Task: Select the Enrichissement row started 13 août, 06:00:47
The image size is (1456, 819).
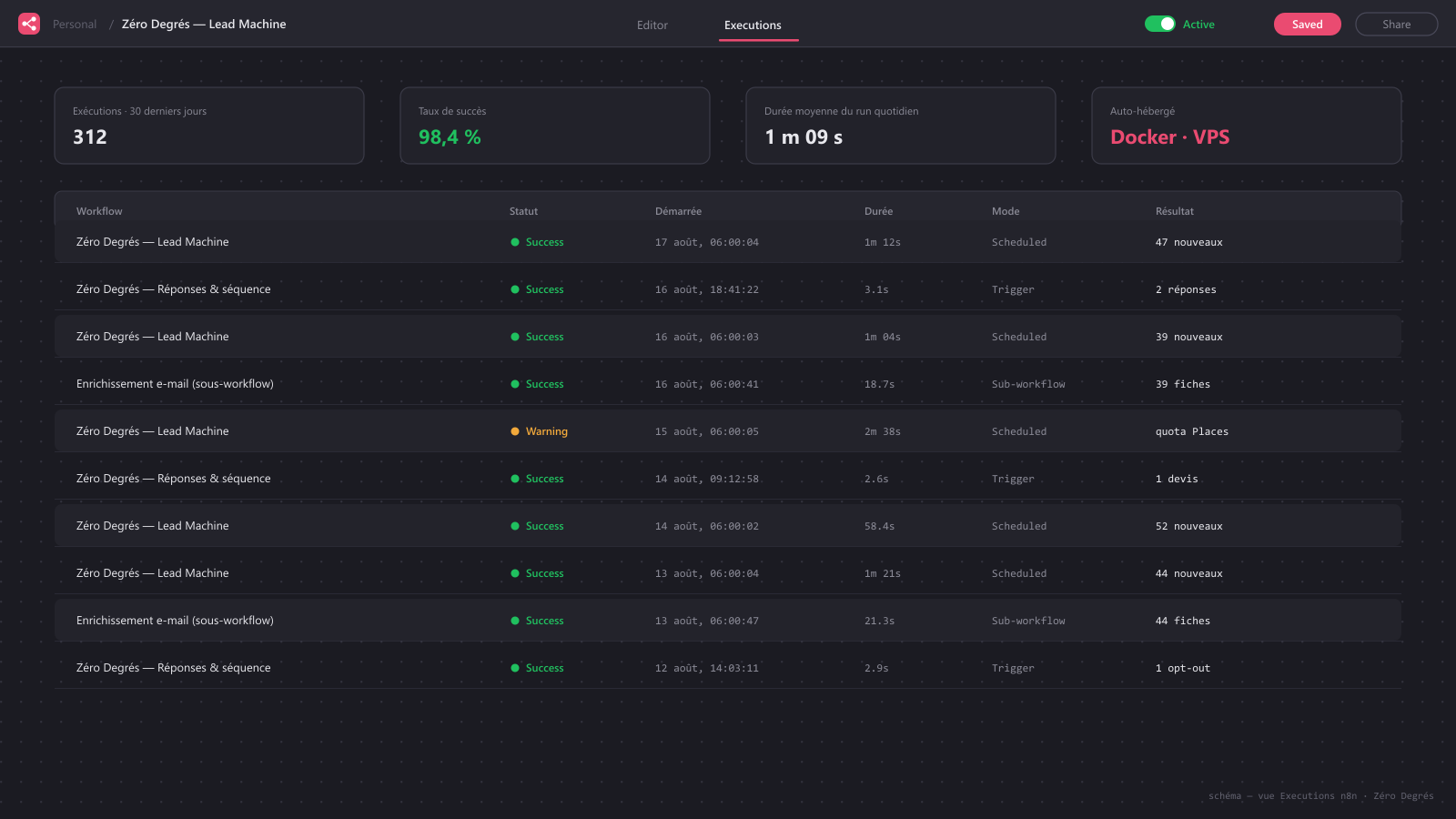Action: (x=728, y=621)
